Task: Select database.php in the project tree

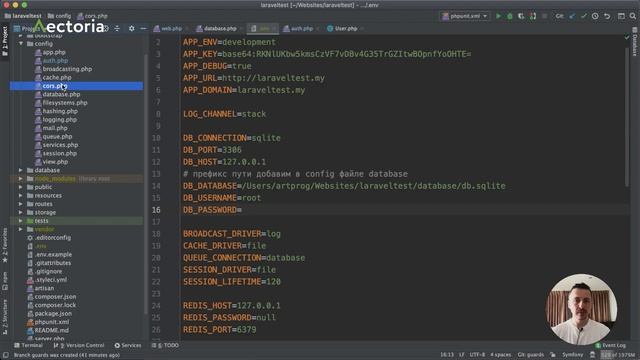Action: [x=61, y=94]
